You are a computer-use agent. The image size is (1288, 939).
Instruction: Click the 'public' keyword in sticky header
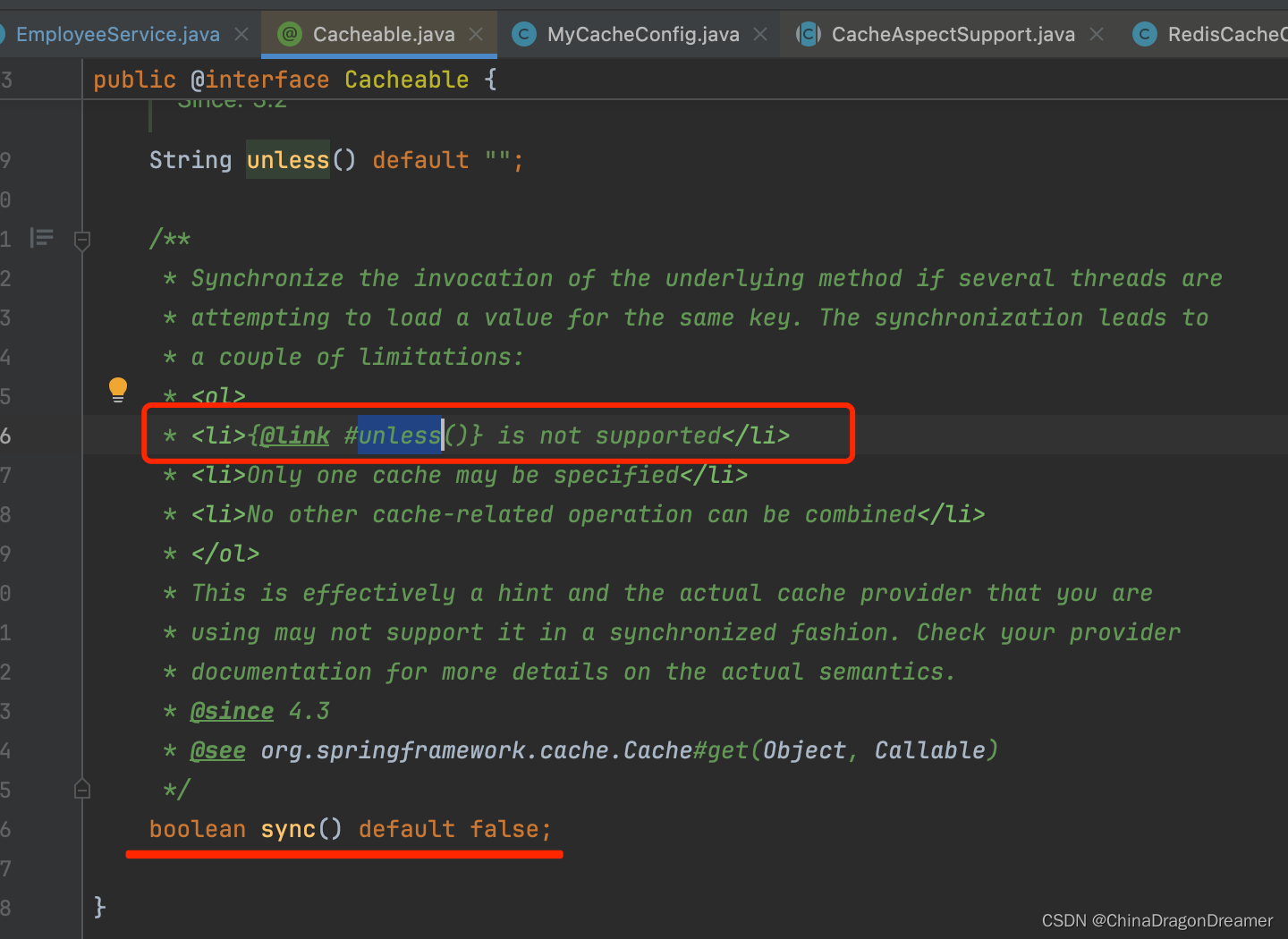tap(135, 80)
